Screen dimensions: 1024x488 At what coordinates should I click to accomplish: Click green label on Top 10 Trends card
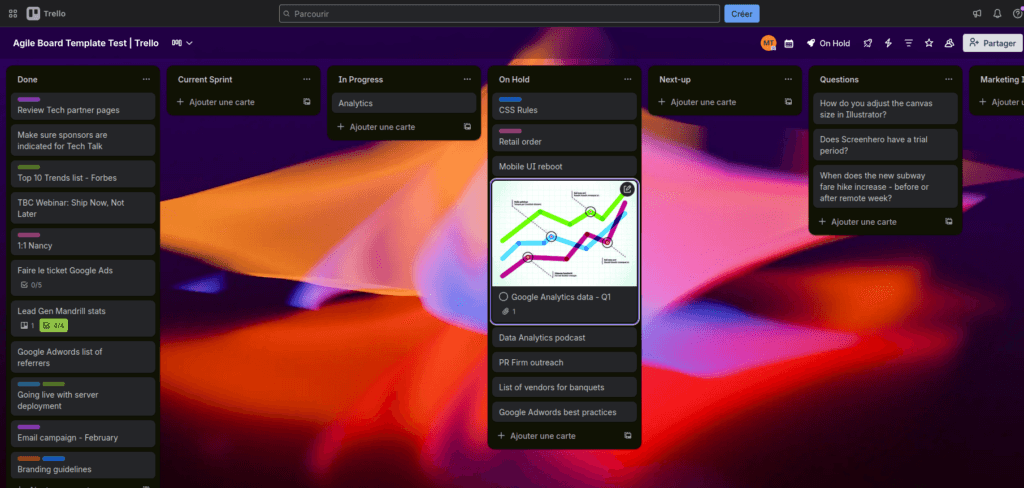pos(29,167)
